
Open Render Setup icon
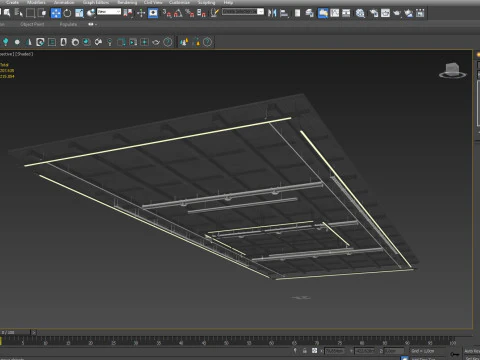click(x=374, y=13)
